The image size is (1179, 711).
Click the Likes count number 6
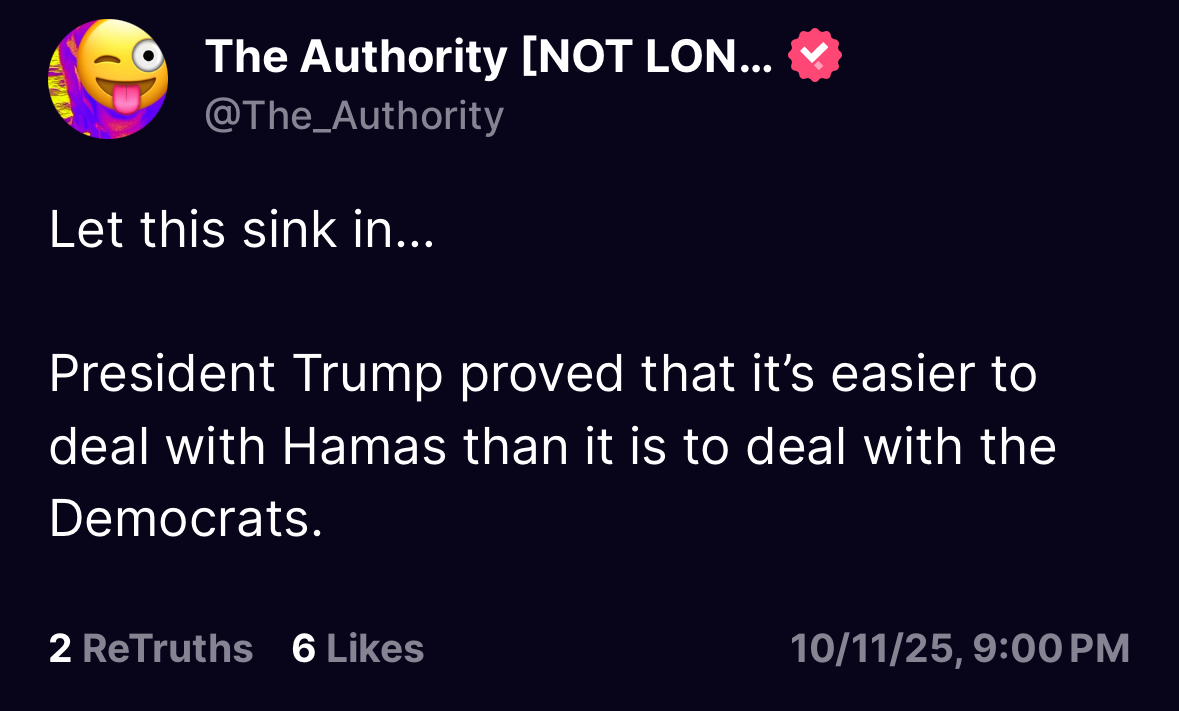304,648
